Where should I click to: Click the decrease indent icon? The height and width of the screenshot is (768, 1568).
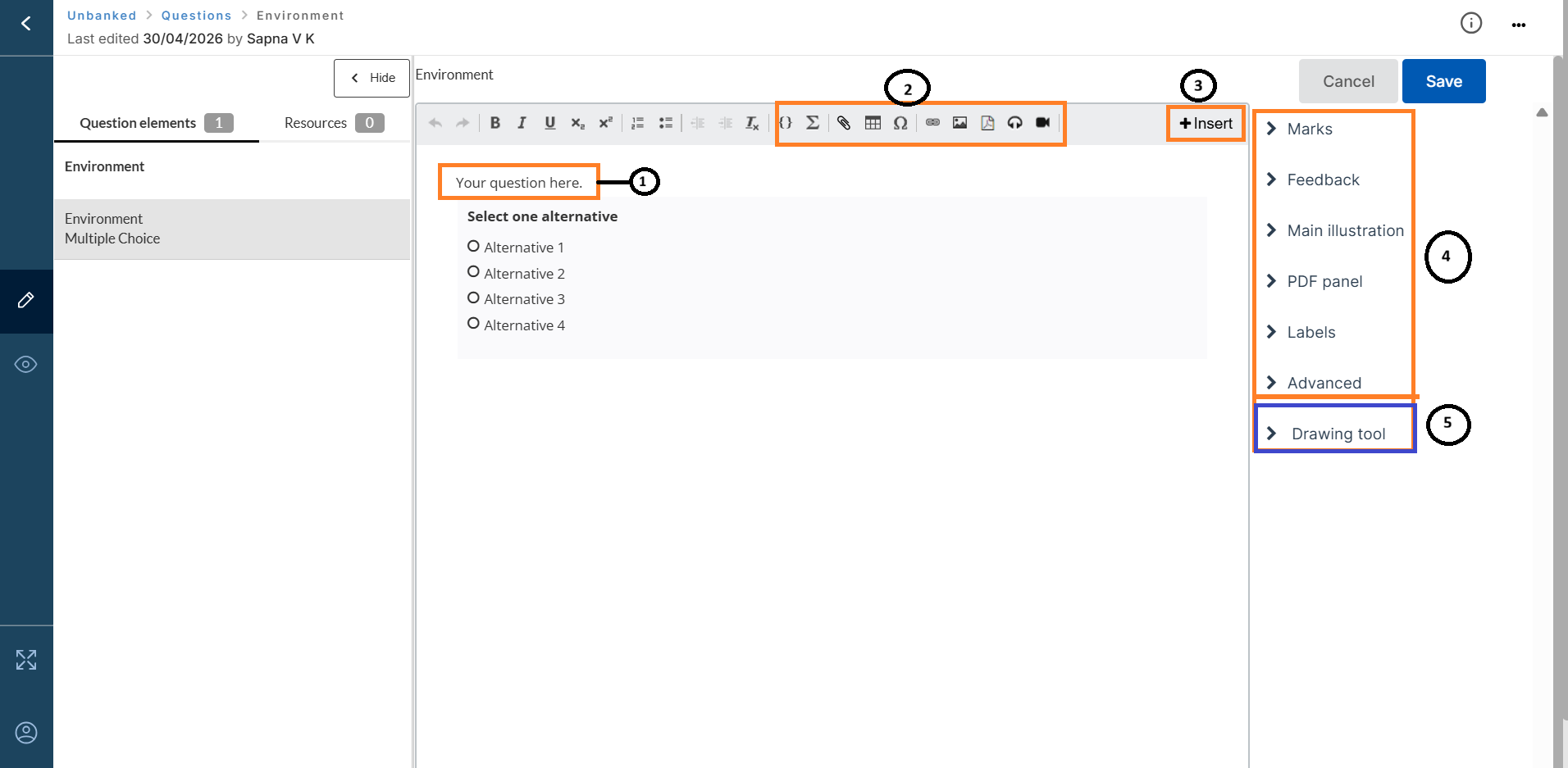[x=698, y=123]
